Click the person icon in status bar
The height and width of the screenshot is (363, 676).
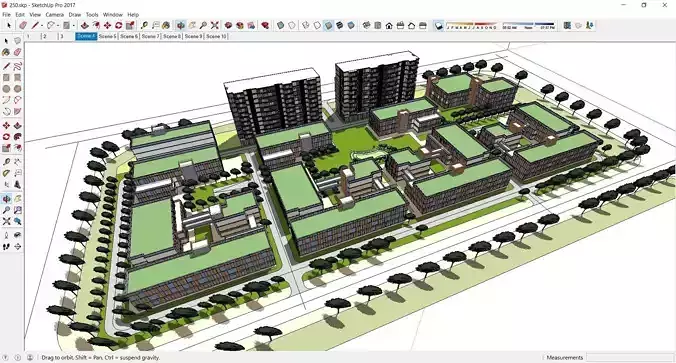[x=30, y=357]
